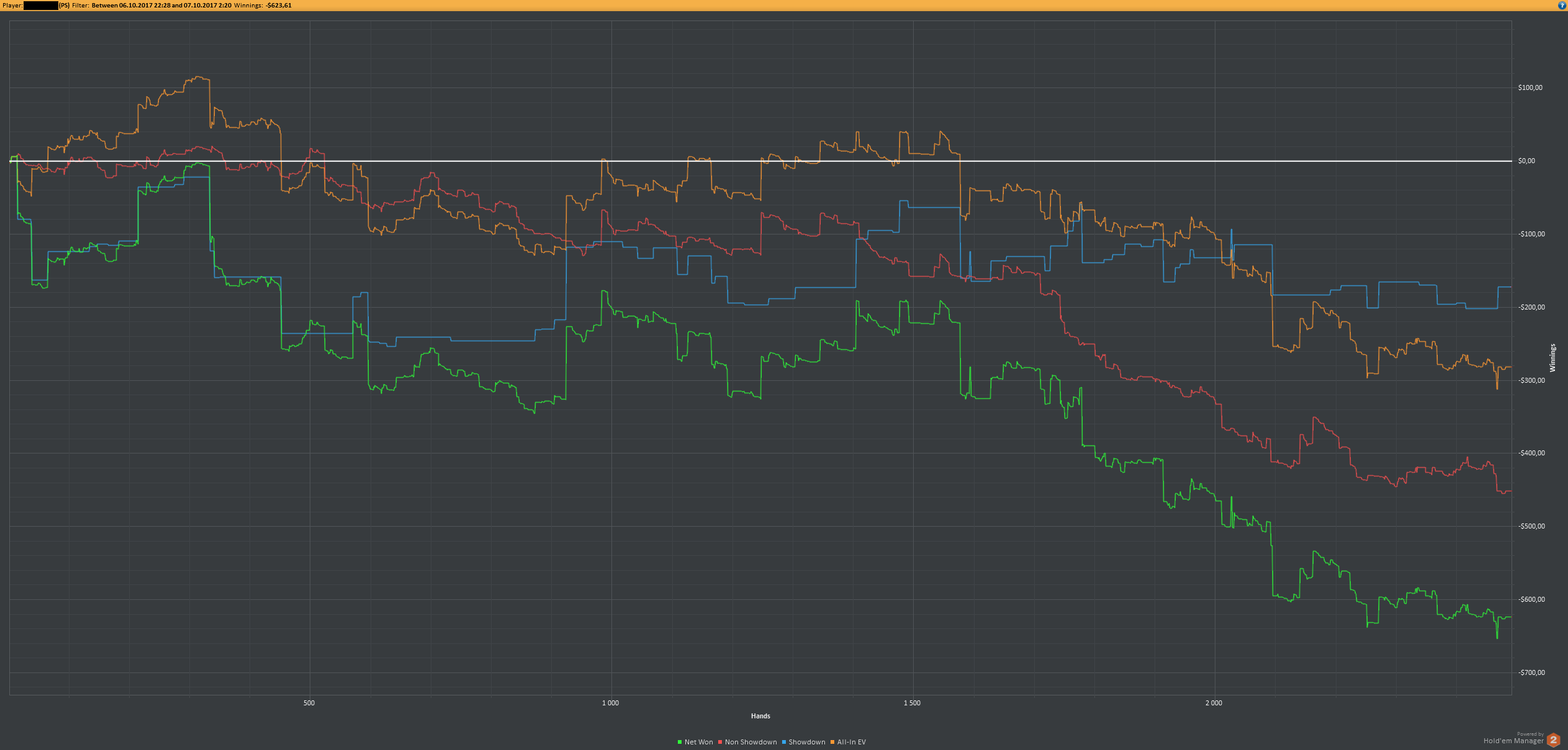Toggle the All-In EV legend label
This screenshot has width=1568, height=750.
click(x=851, y=742)
